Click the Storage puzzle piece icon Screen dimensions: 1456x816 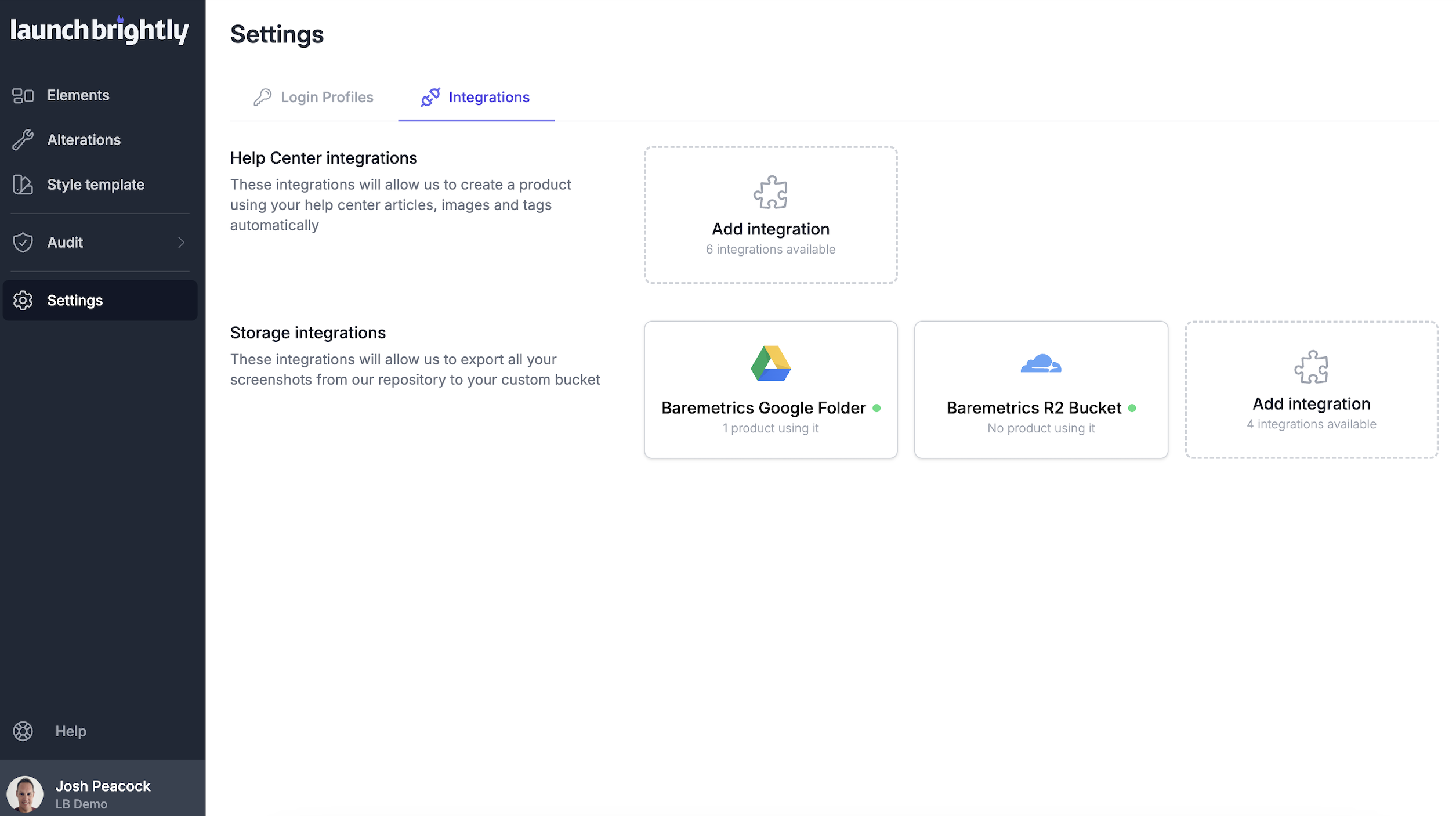click(x=1311, y=367)
